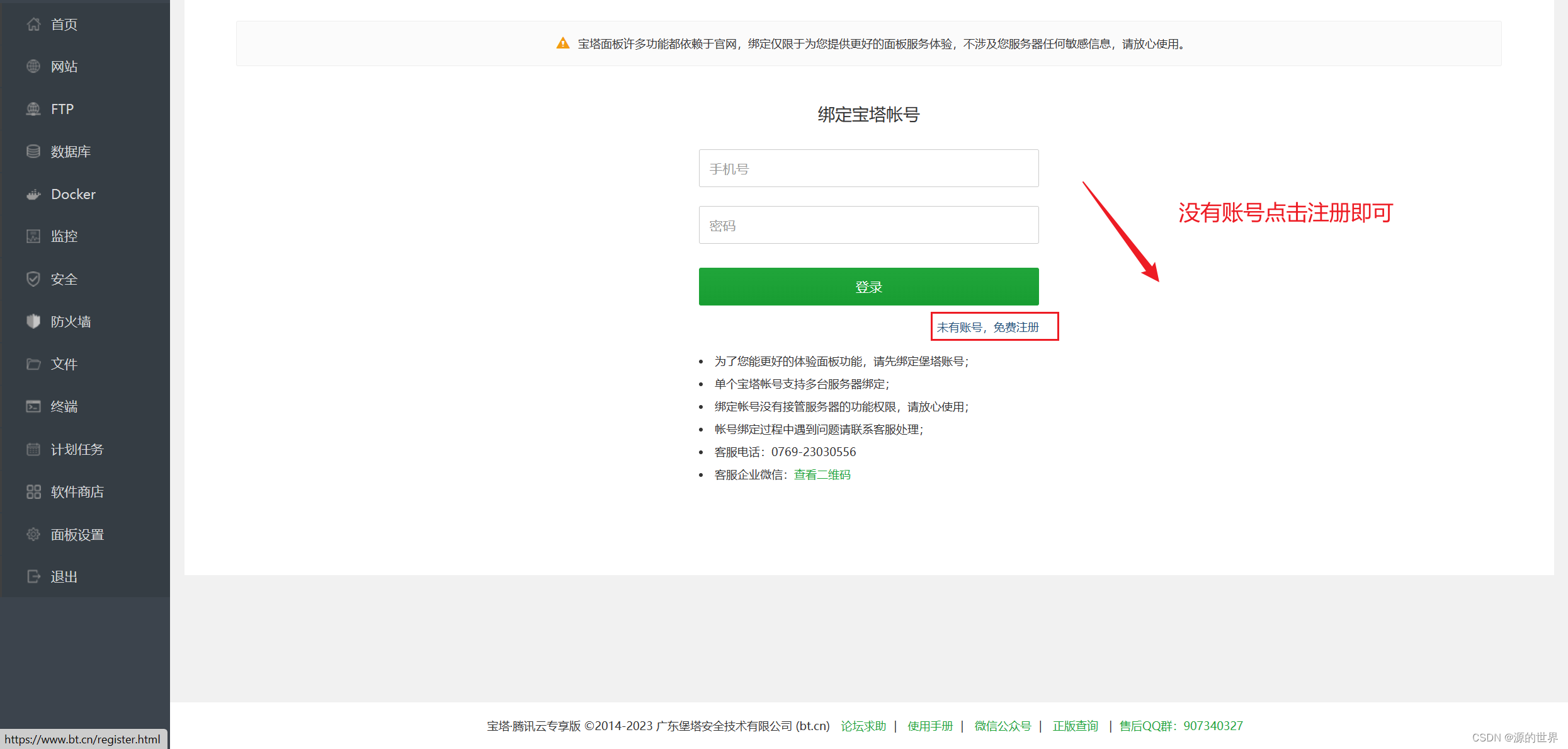Open the 面板设置 menu item
Screen dimensions: 1568x749
tap(85, 534)
